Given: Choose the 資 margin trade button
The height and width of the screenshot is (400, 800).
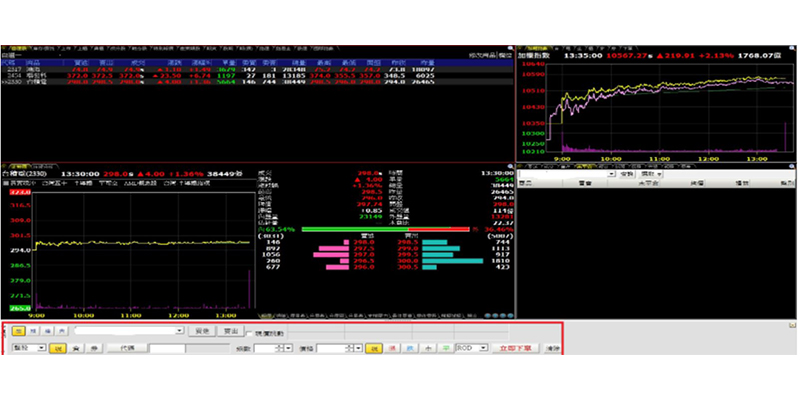Looking at the screenshot, I should 76,348.
